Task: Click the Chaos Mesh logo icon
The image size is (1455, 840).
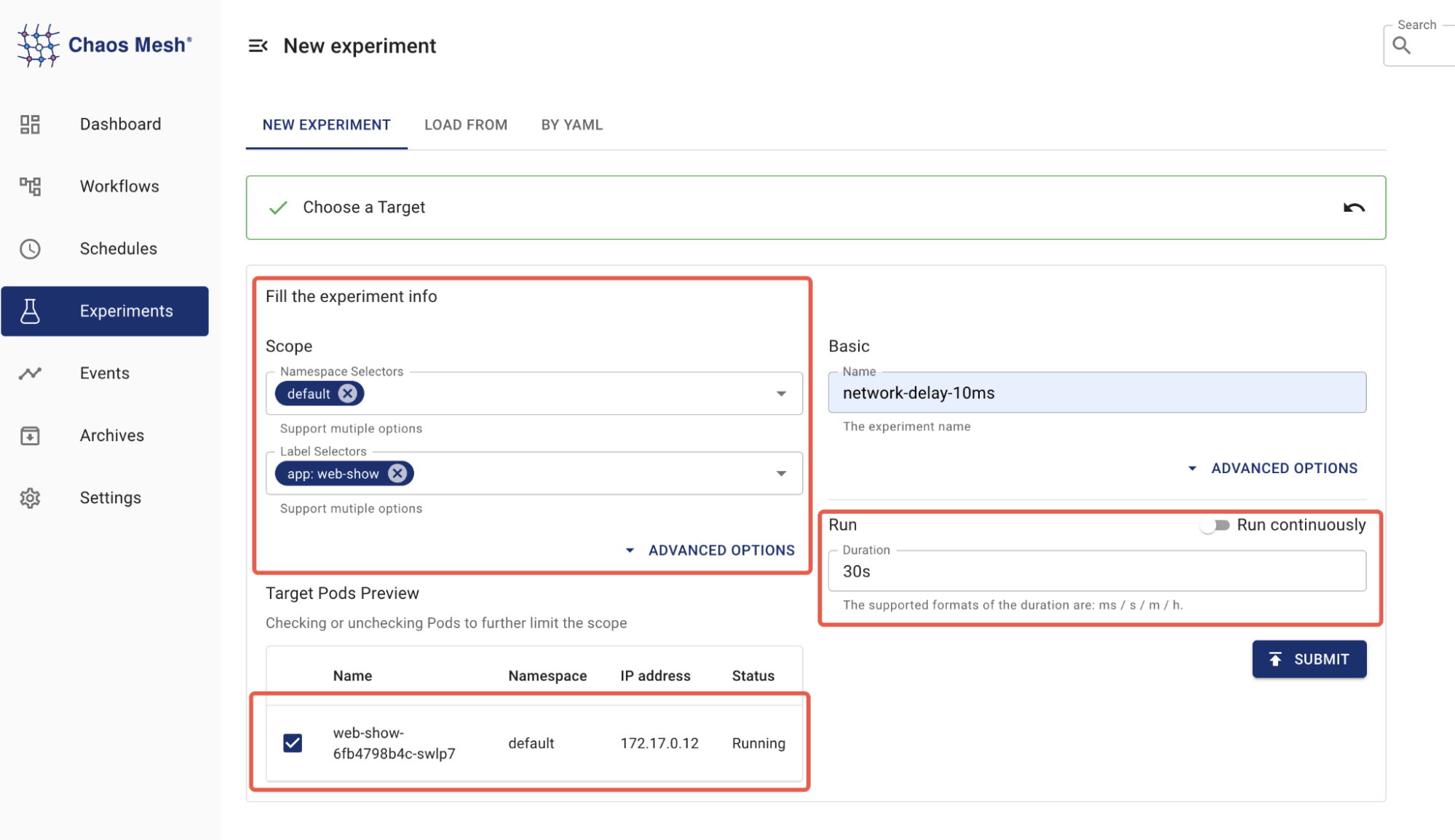Action: pos(38,45)
